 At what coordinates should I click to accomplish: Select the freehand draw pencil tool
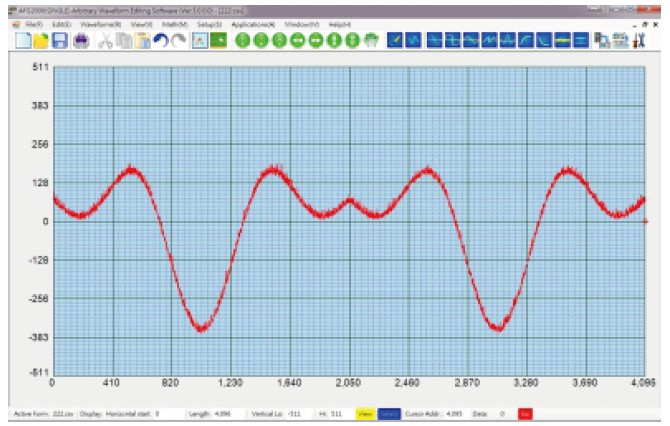pos(395,41)
